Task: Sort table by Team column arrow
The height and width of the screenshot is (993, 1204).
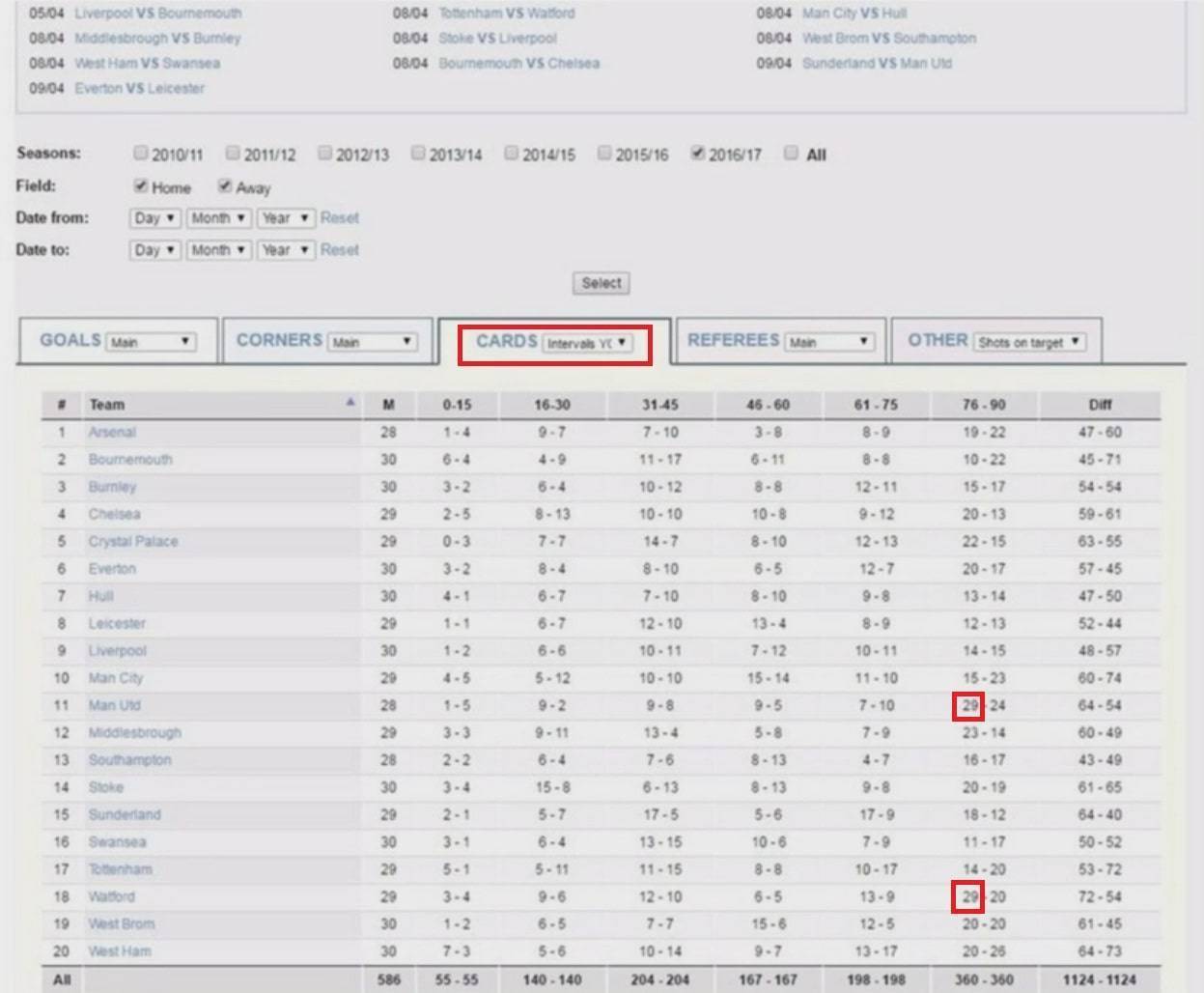Action: [x=350, y=403]
